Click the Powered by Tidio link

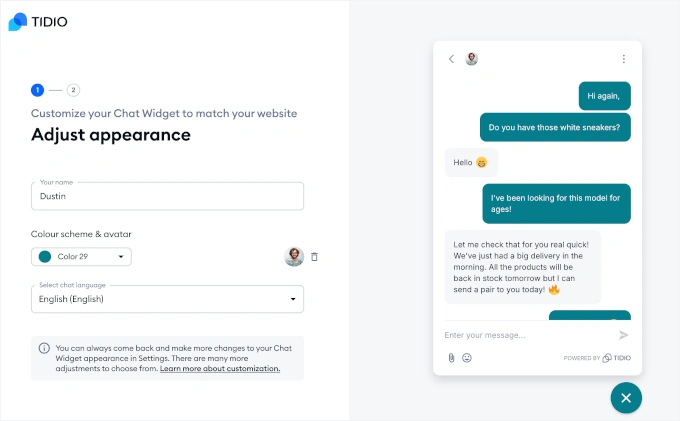pos(596,357)
